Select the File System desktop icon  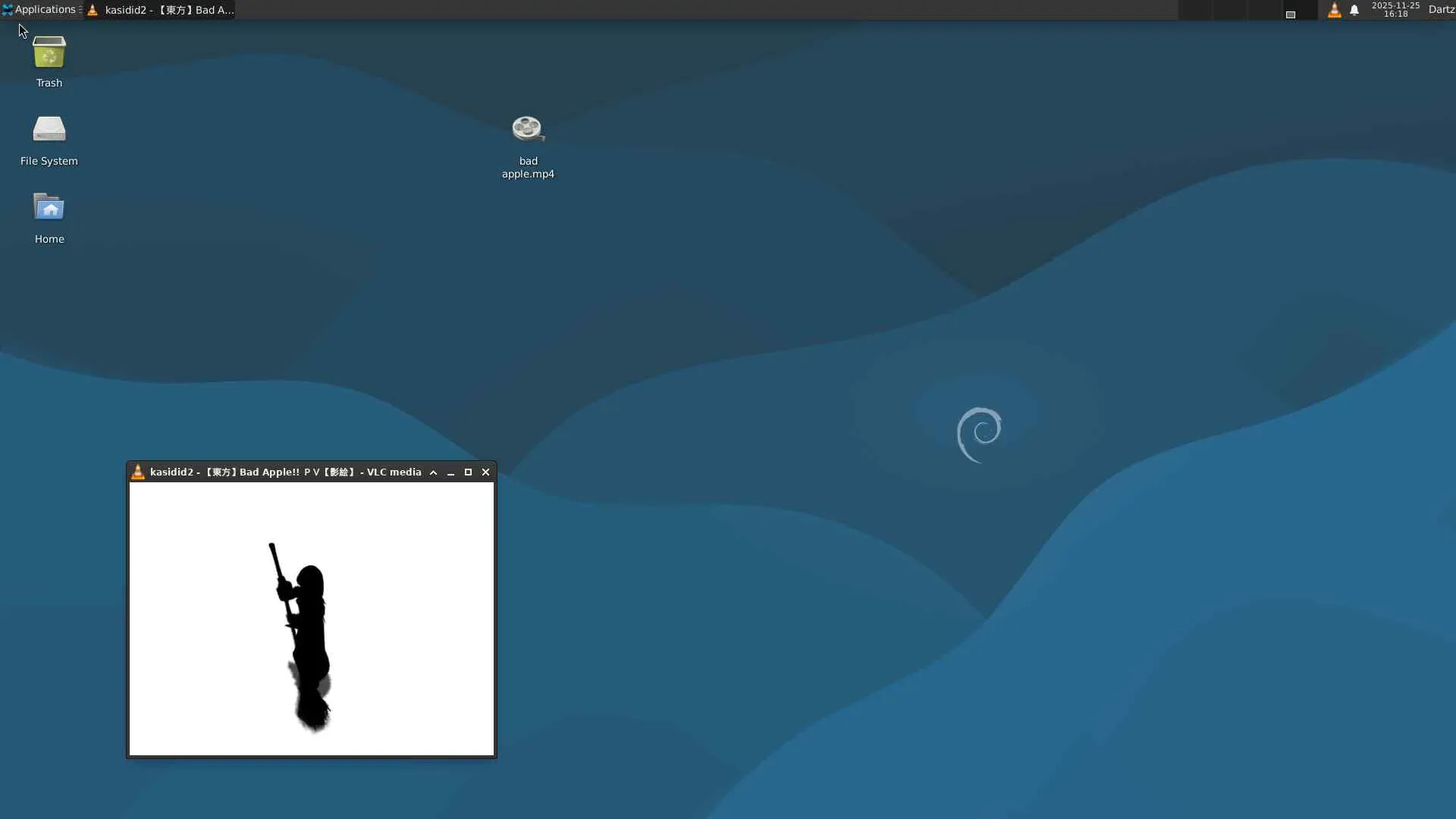[49, 130]
